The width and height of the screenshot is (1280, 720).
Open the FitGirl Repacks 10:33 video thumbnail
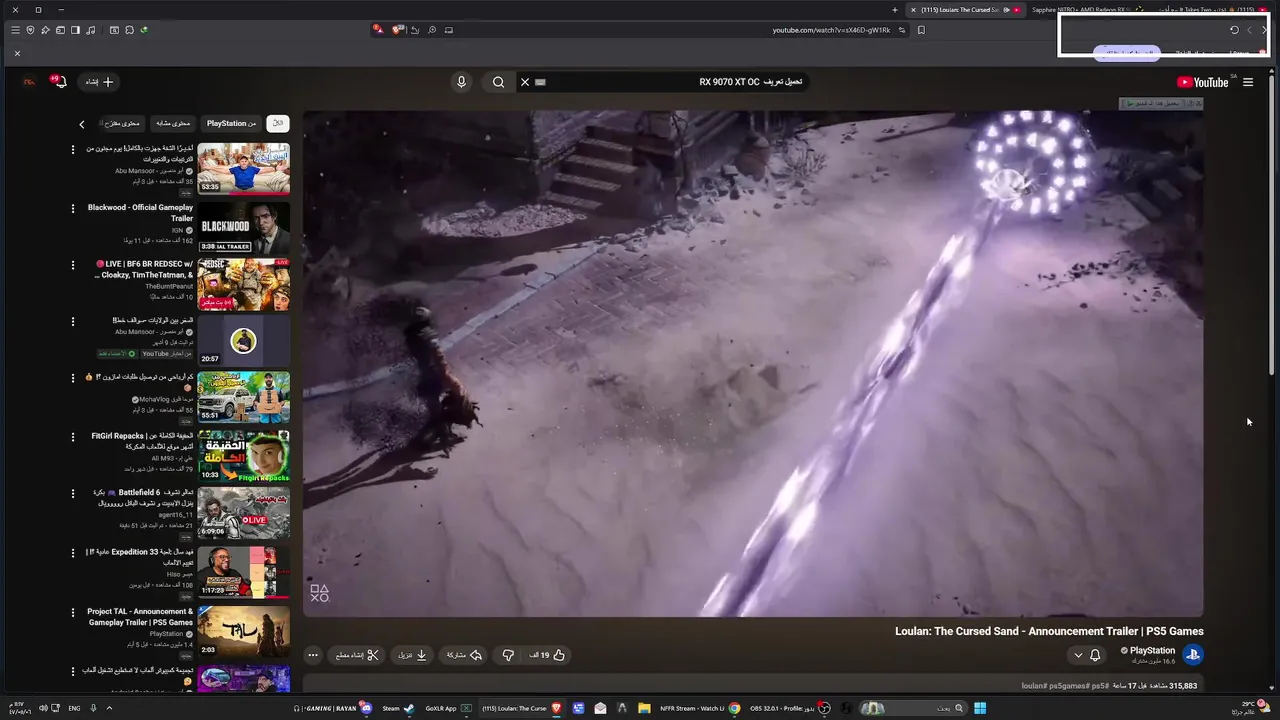pyautogui.click(x=243, y=455)
